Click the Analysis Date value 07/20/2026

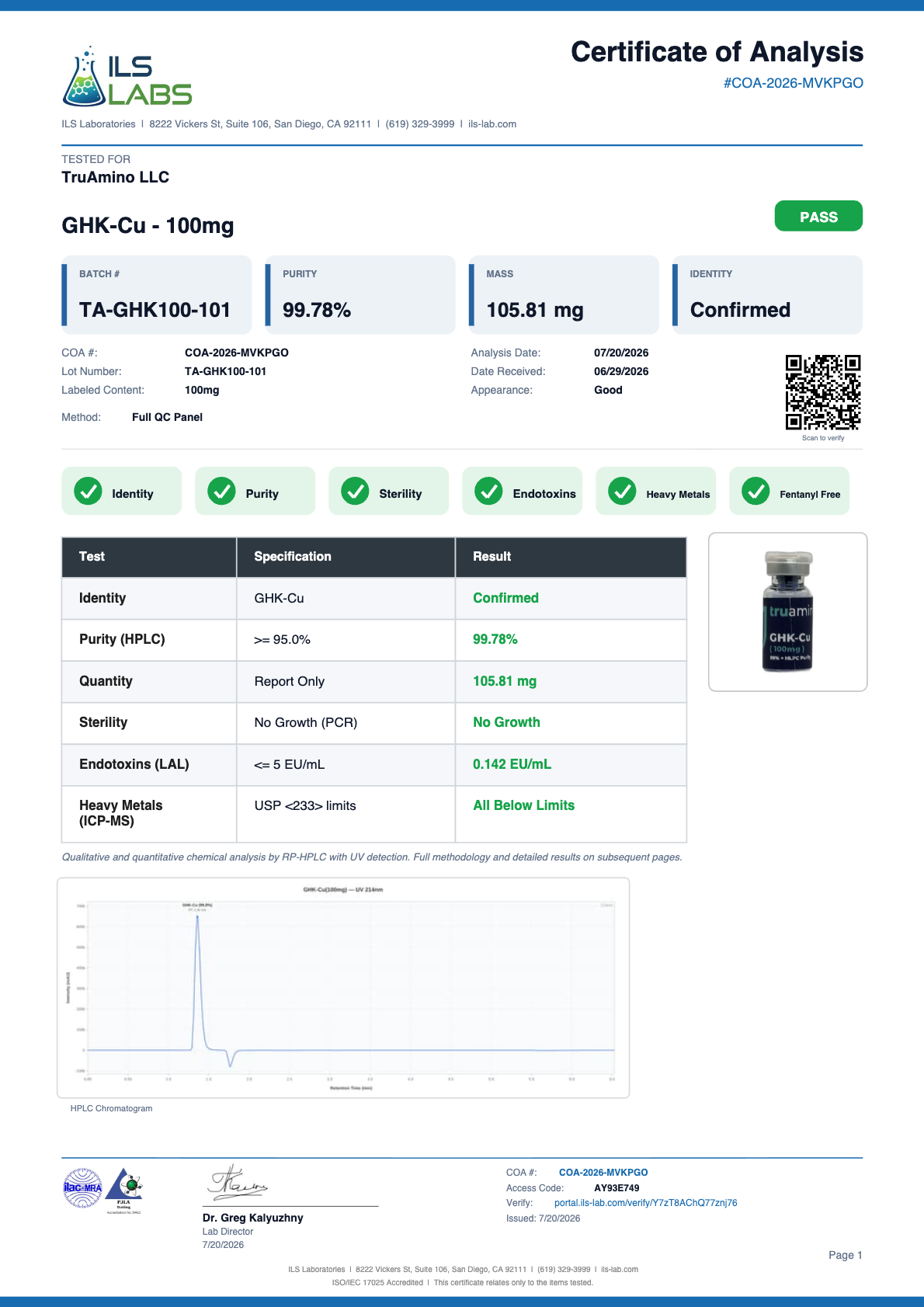(621, 353)
